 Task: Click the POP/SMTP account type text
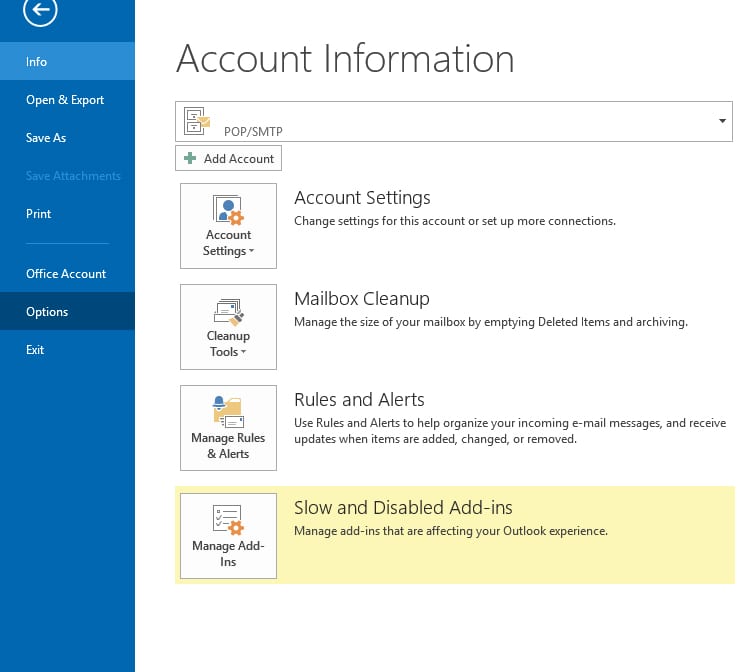pyautogui.click(x=253, y=131)
